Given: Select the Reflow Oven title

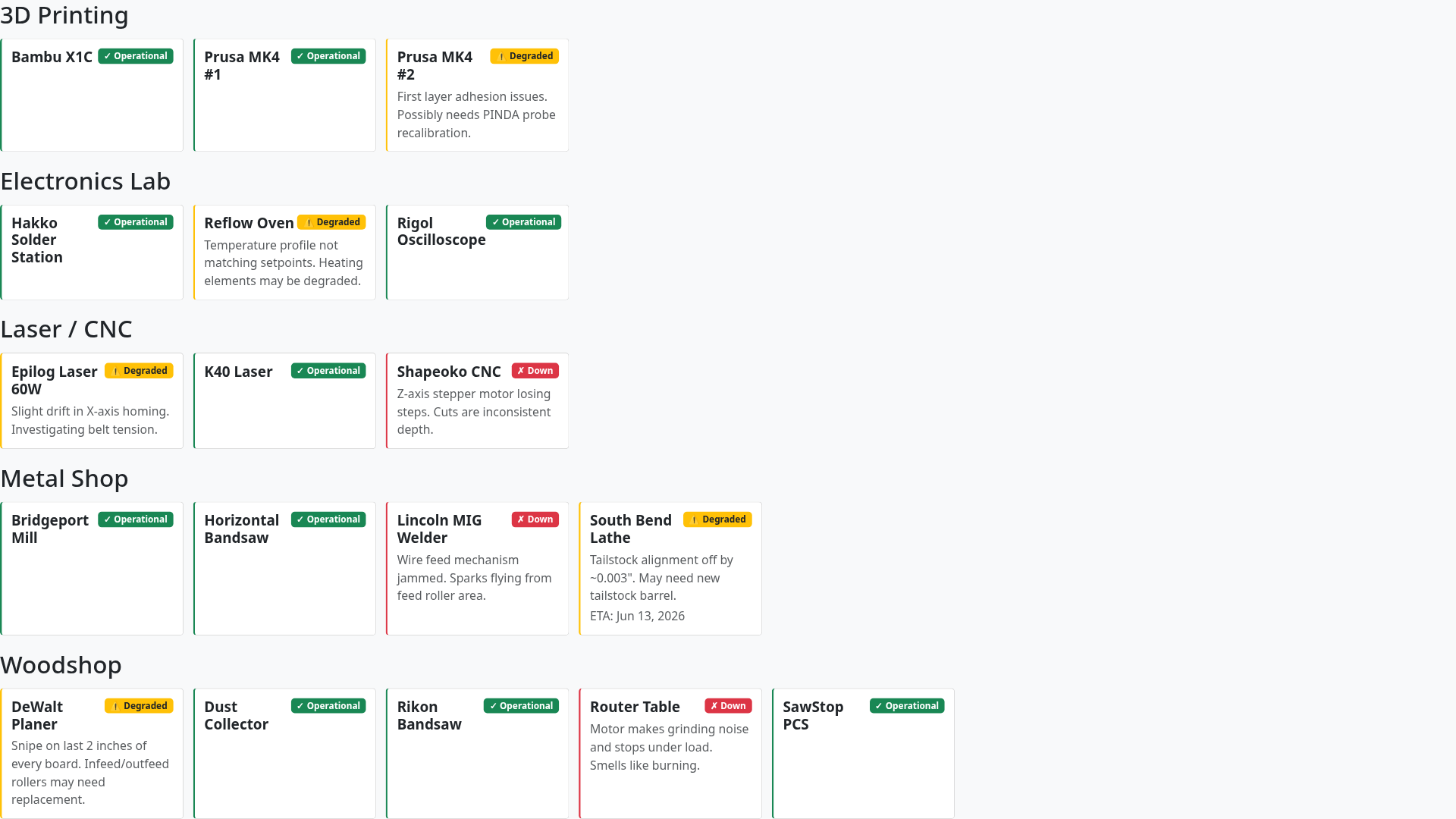Looking at the screenshot, I should pos(249,223).
